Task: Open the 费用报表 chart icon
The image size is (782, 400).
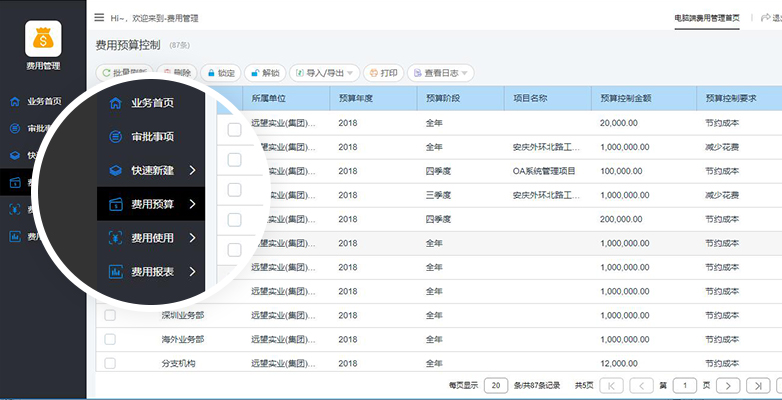Action: click(116, 272)
